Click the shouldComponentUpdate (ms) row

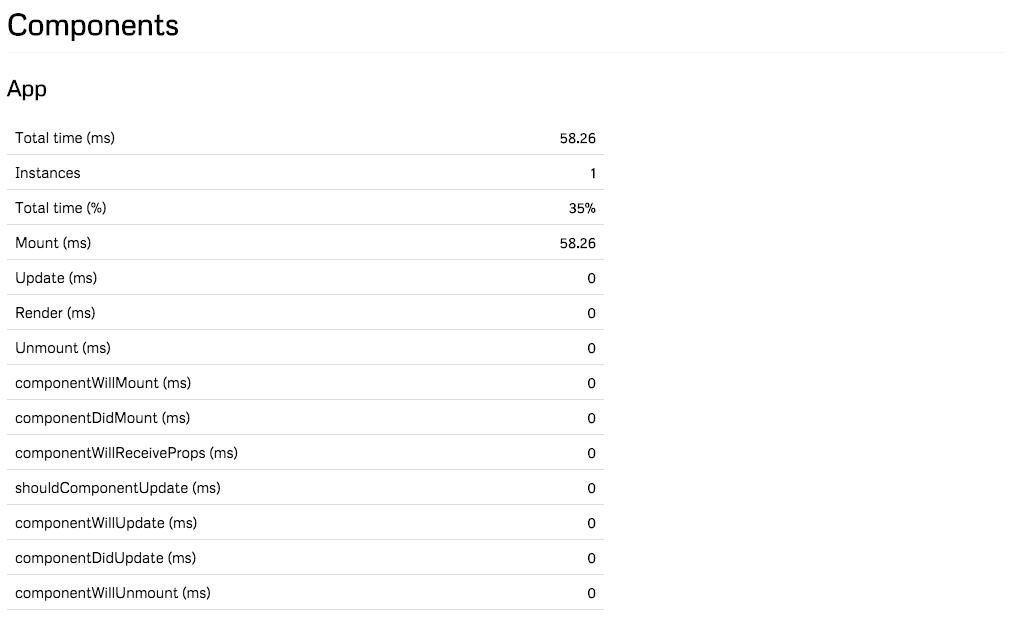305,487
